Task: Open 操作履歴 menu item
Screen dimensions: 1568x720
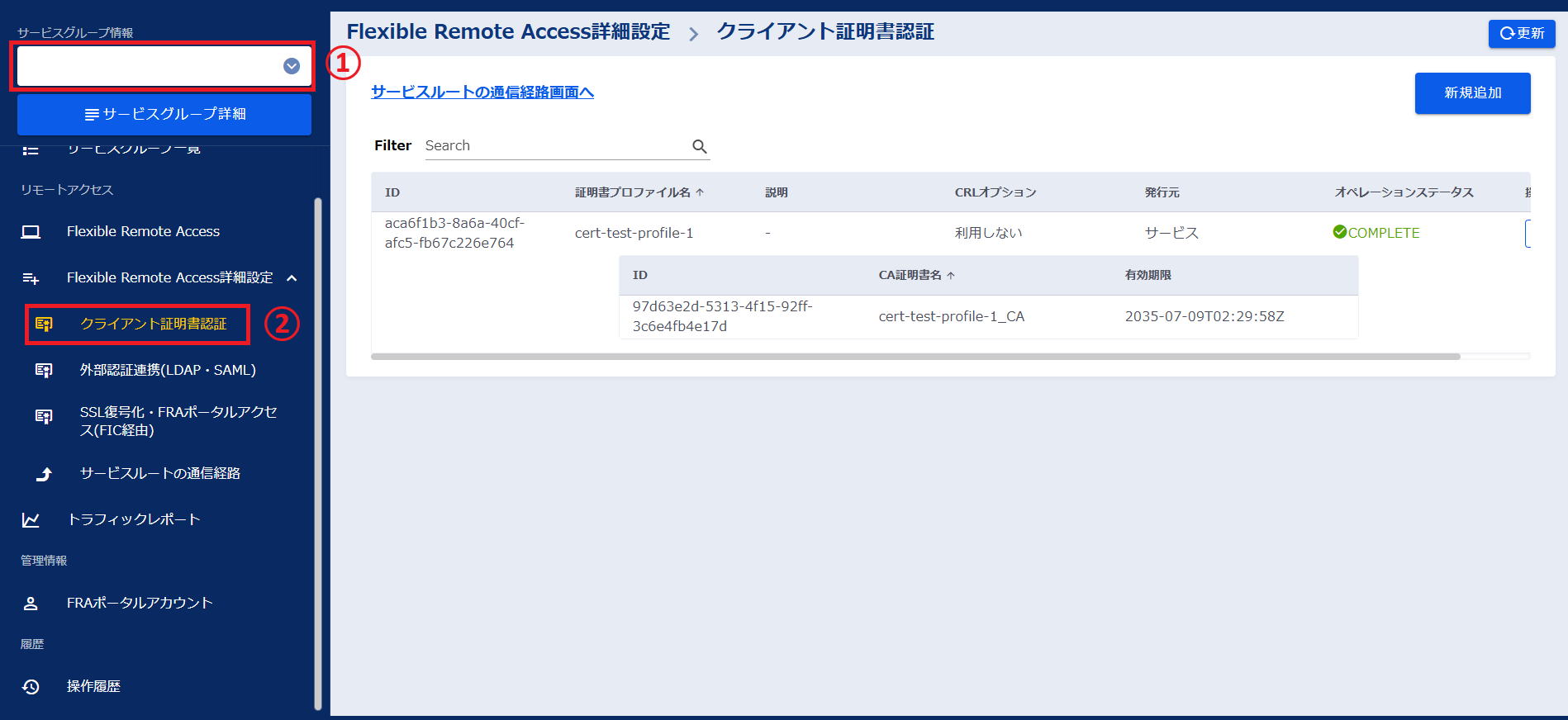Action: 93,686
